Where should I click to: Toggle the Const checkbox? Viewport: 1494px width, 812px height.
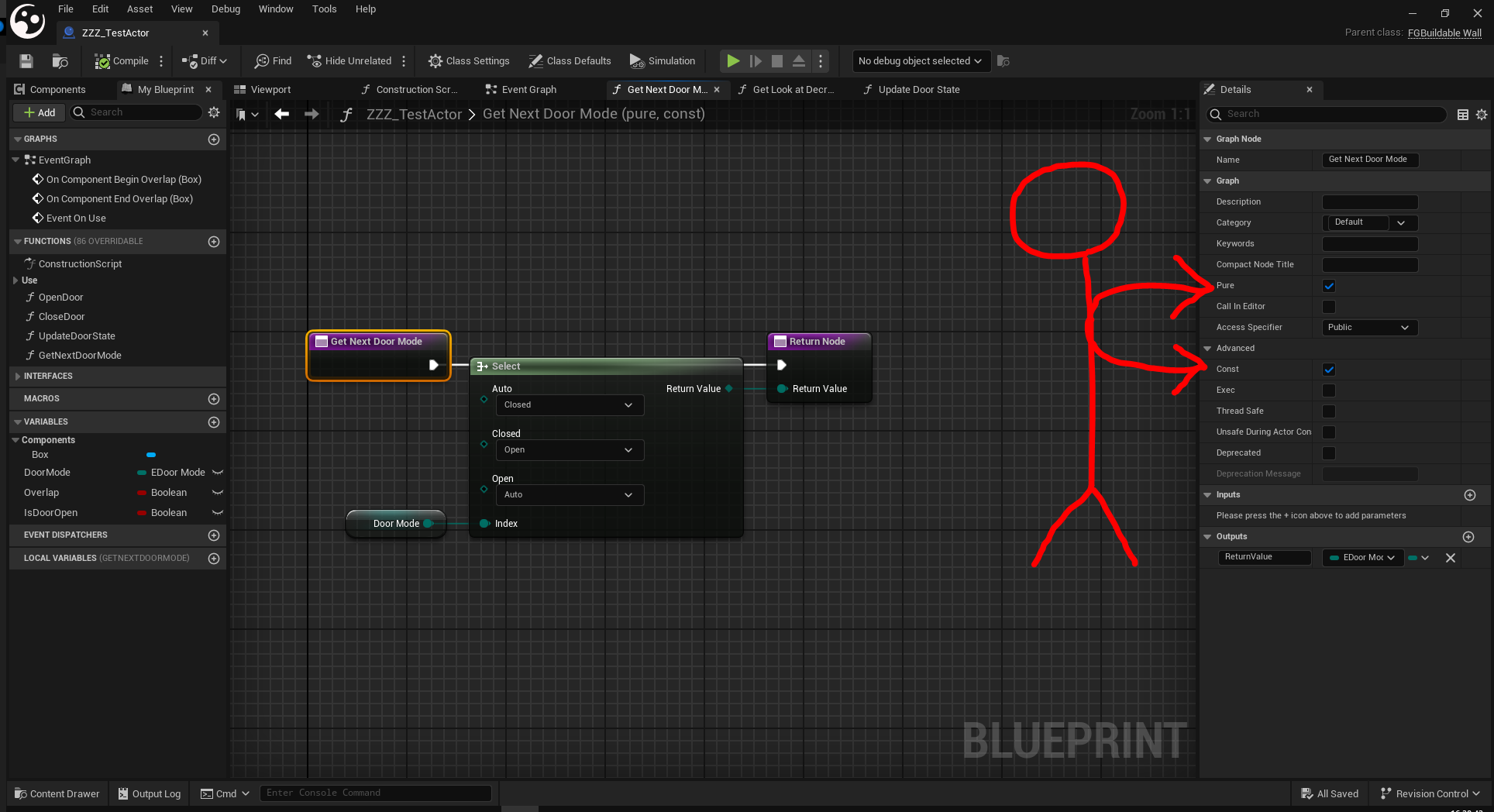pyautogui.click(x=1329, y=370)
